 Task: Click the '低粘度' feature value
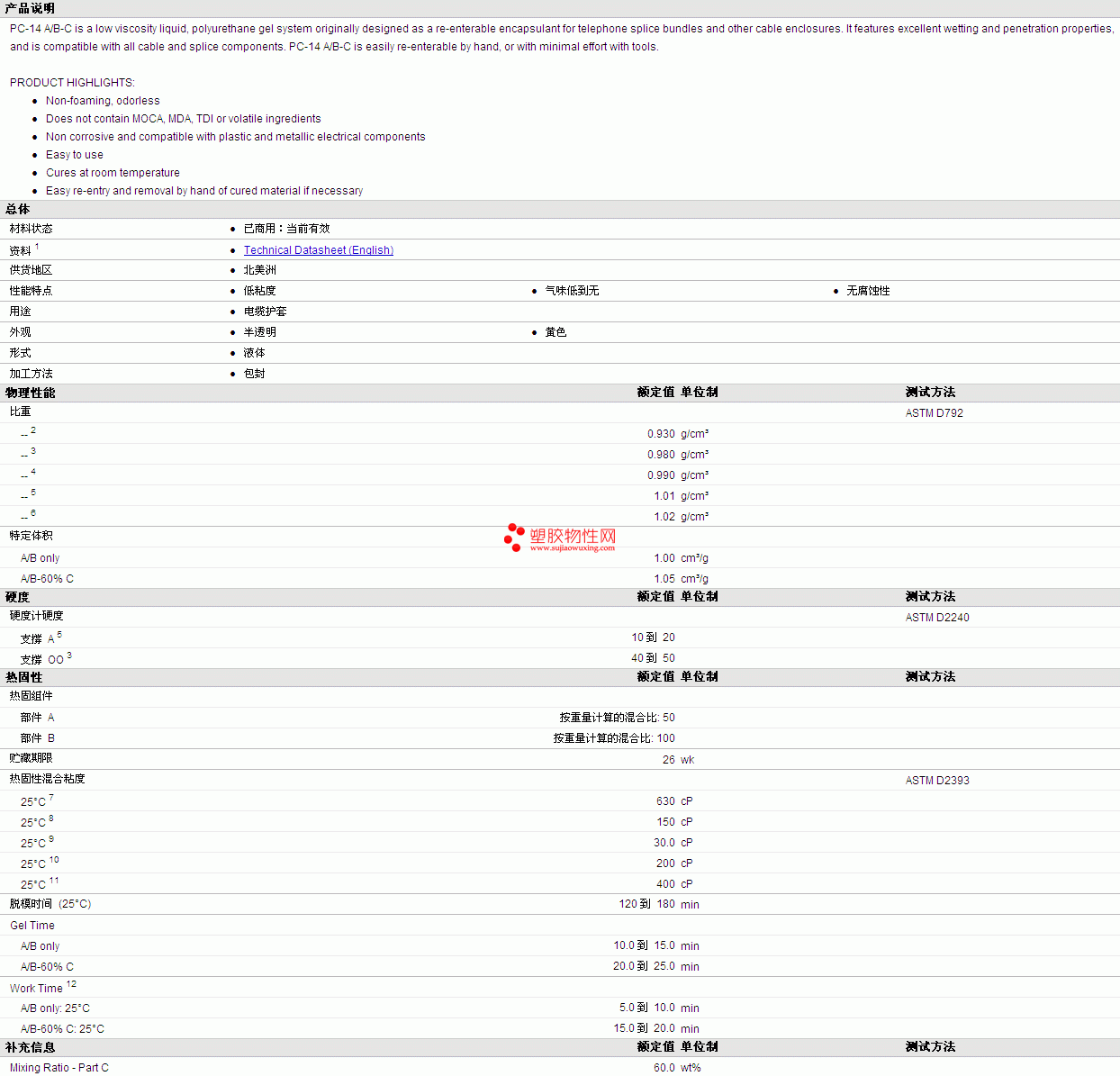[260, 291]
